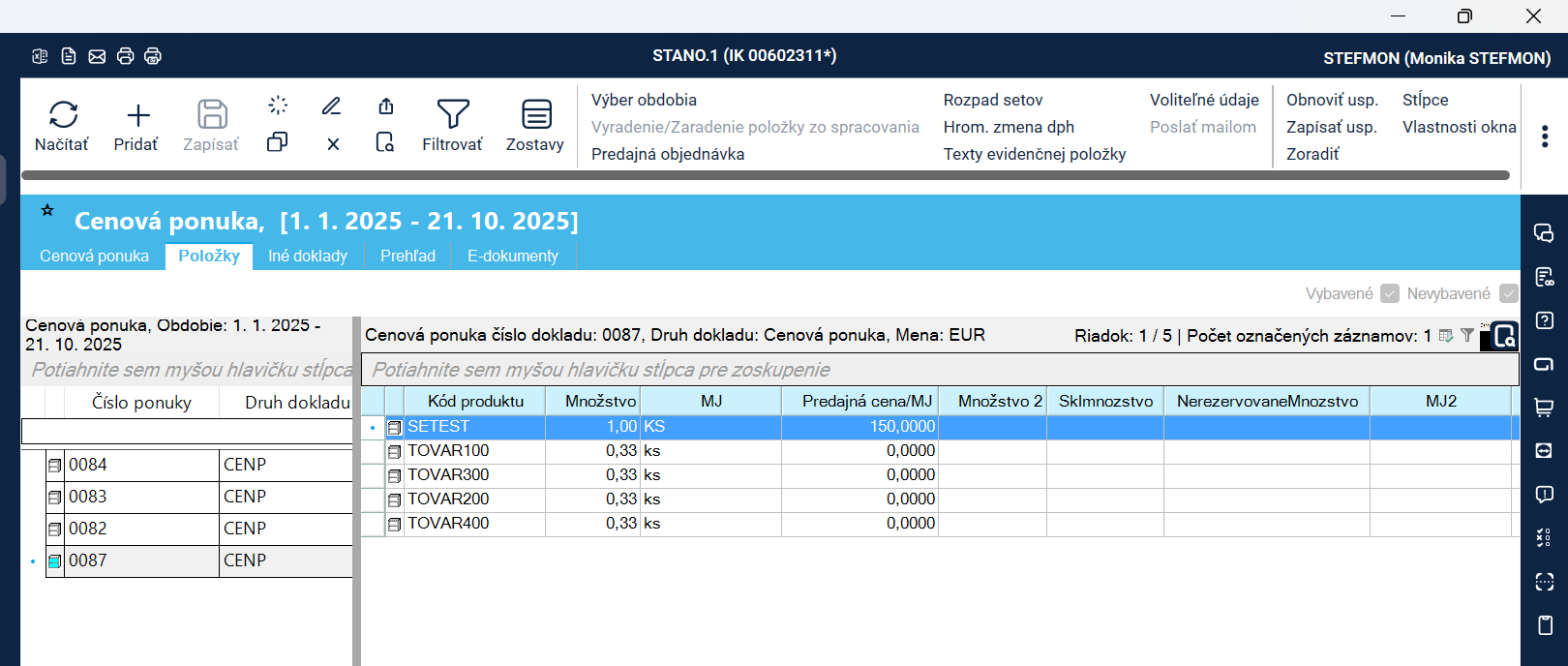Click Rozpad setov command
The height and width of the screenshot is (666, 1568).
(x=992, y=100)
